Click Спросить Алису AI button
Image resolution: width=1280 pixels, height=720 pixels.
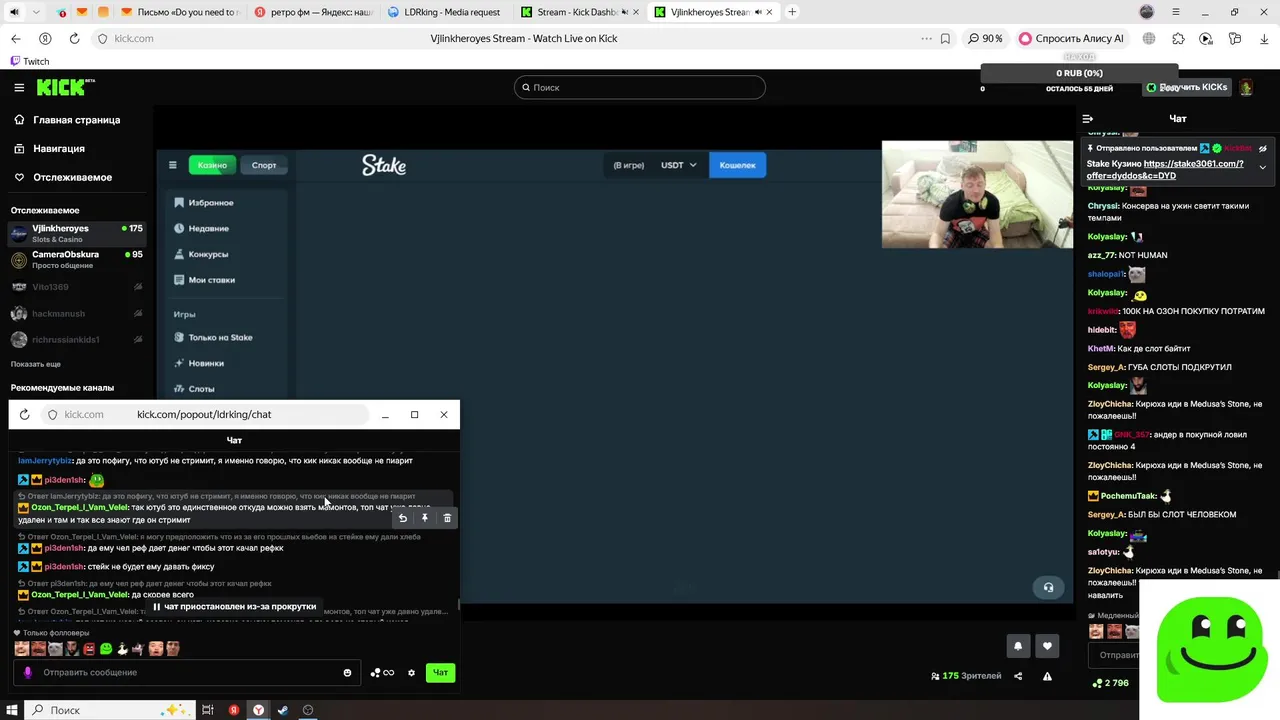click(x=1071, y=38)
